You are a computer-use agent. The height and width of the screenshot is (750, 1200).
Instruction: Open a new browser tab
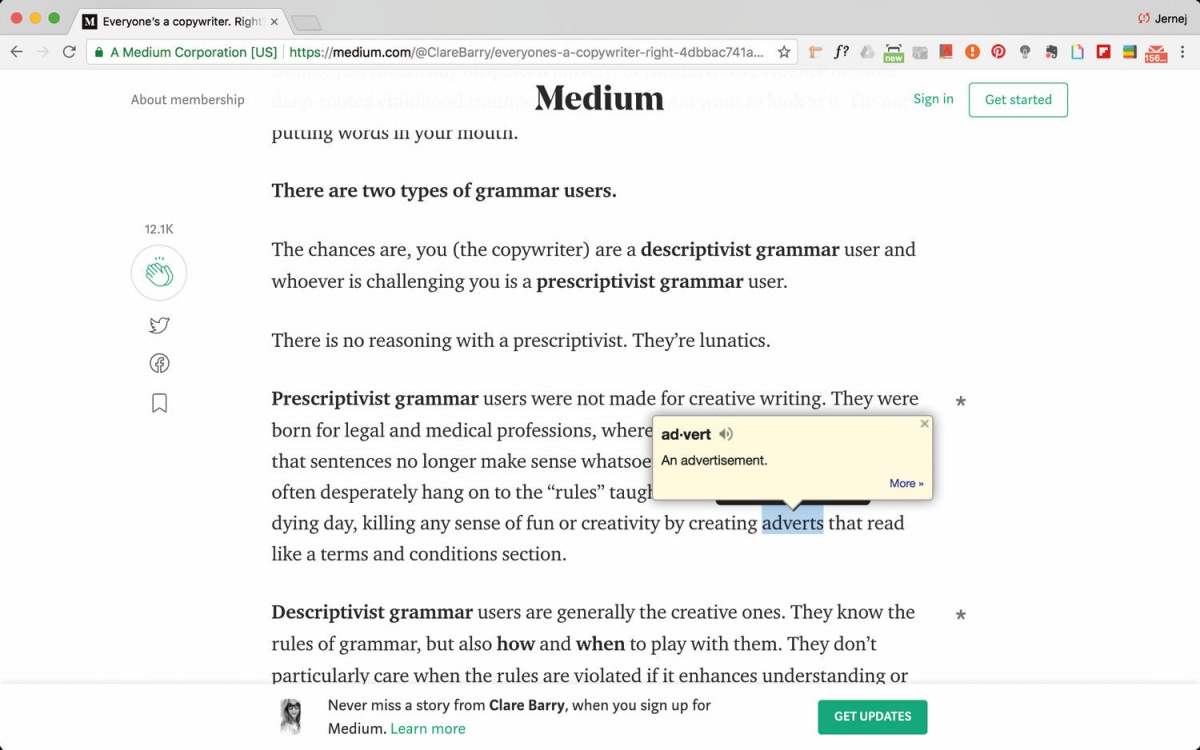click(306, 22)
